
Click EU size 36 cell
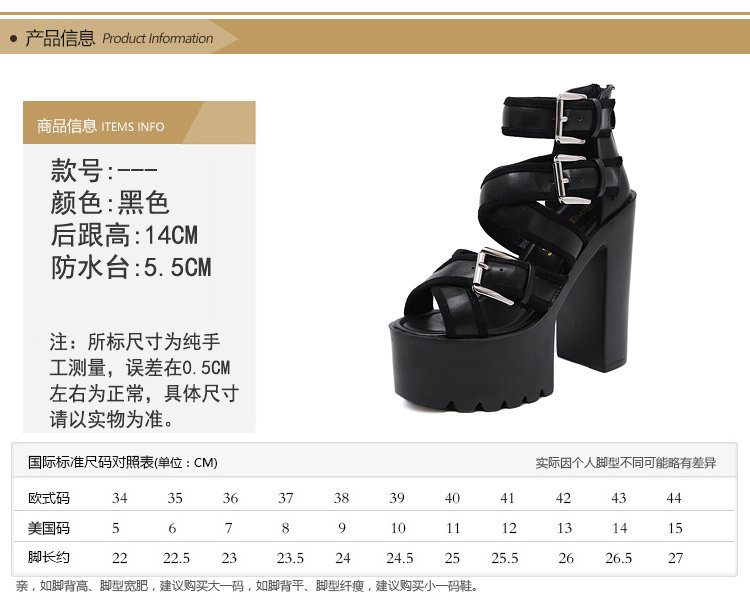230,498
